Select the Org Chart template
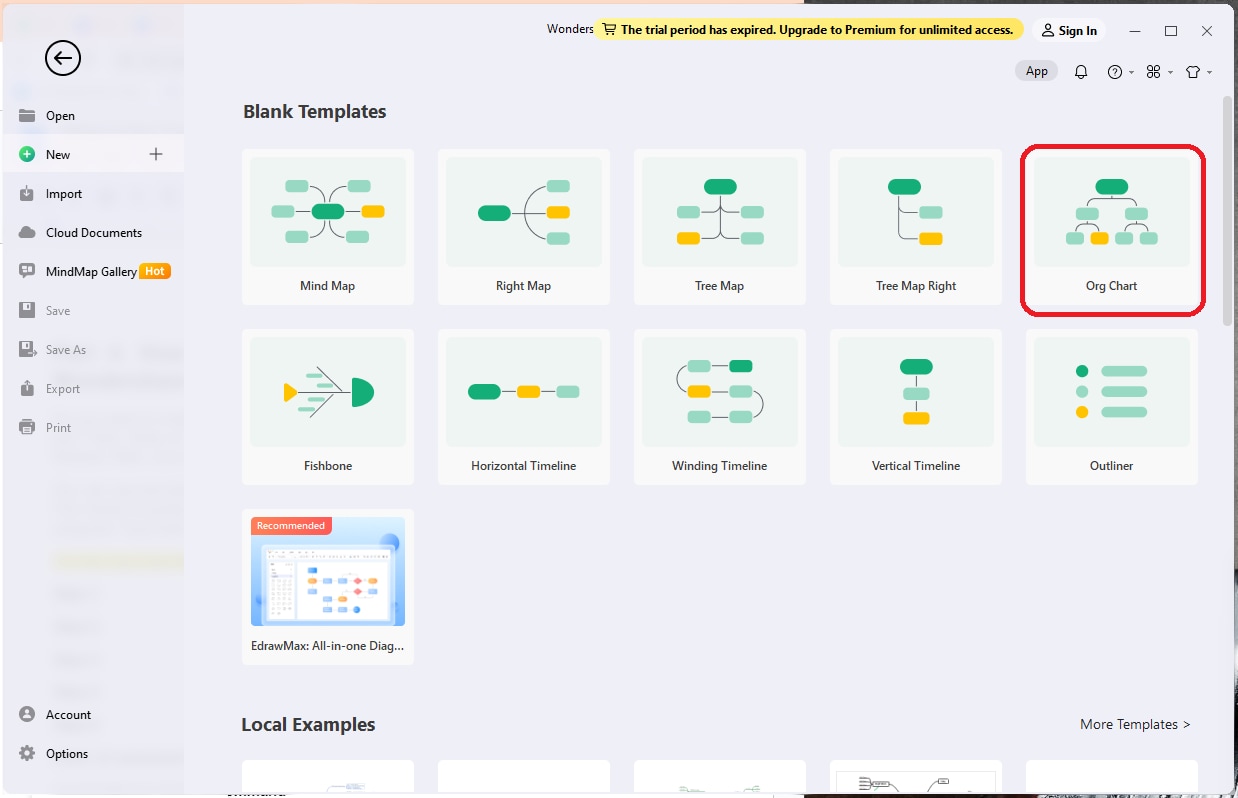 (x=1112, y=227)
